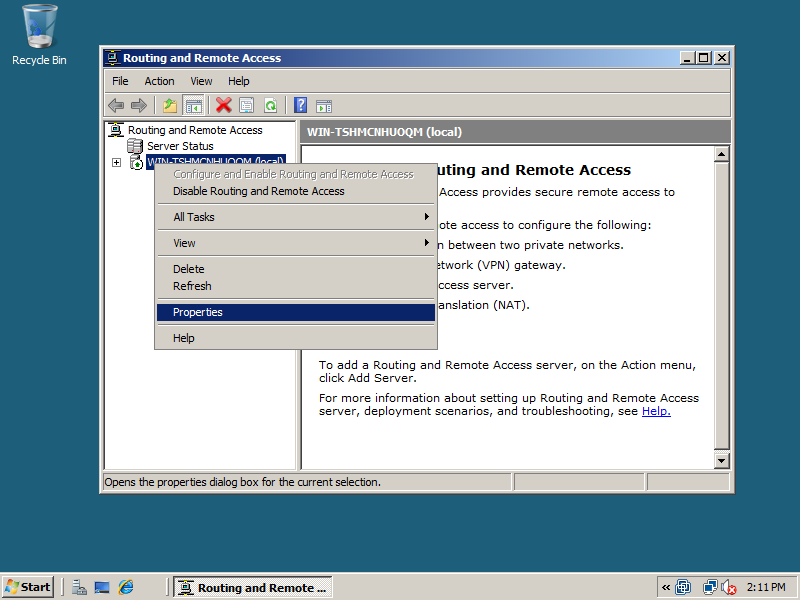Click the muted volume tray icon
The width and height of the screenshot is (800, 600).
click(729, 588)
